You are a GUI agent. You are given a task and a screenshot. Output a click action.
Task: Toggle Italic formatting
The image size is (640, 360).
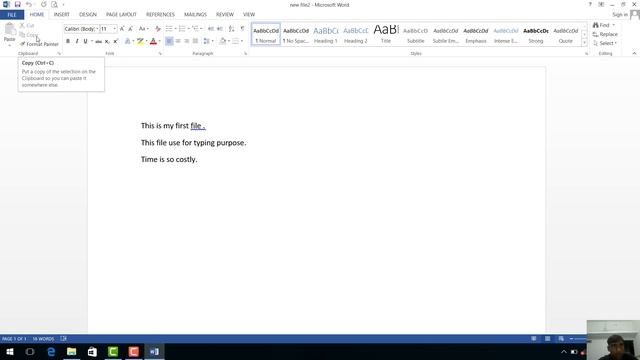[76, 41]
